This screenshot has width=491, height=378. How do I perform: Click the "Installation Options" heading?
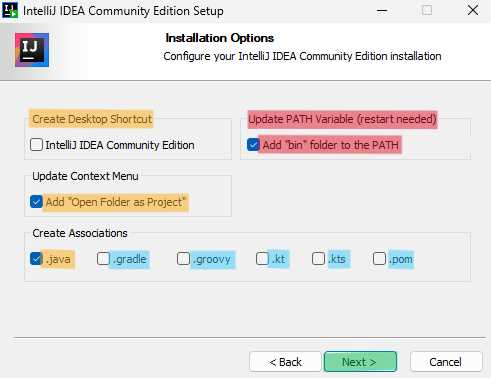pos(220,38)
